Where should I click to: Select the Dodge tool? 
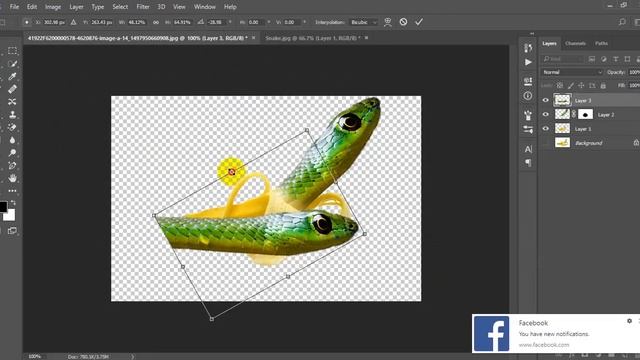13,153
